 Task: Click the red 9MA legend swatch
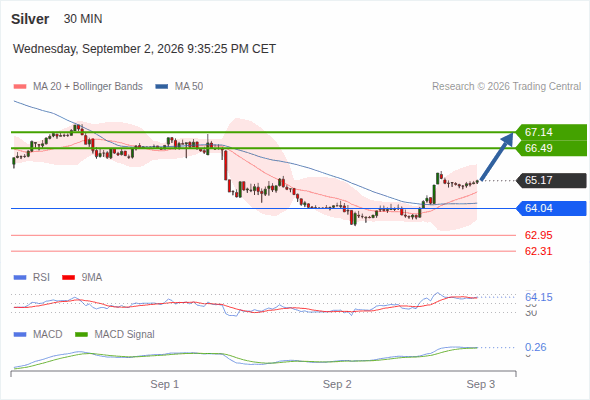point(68,278)
